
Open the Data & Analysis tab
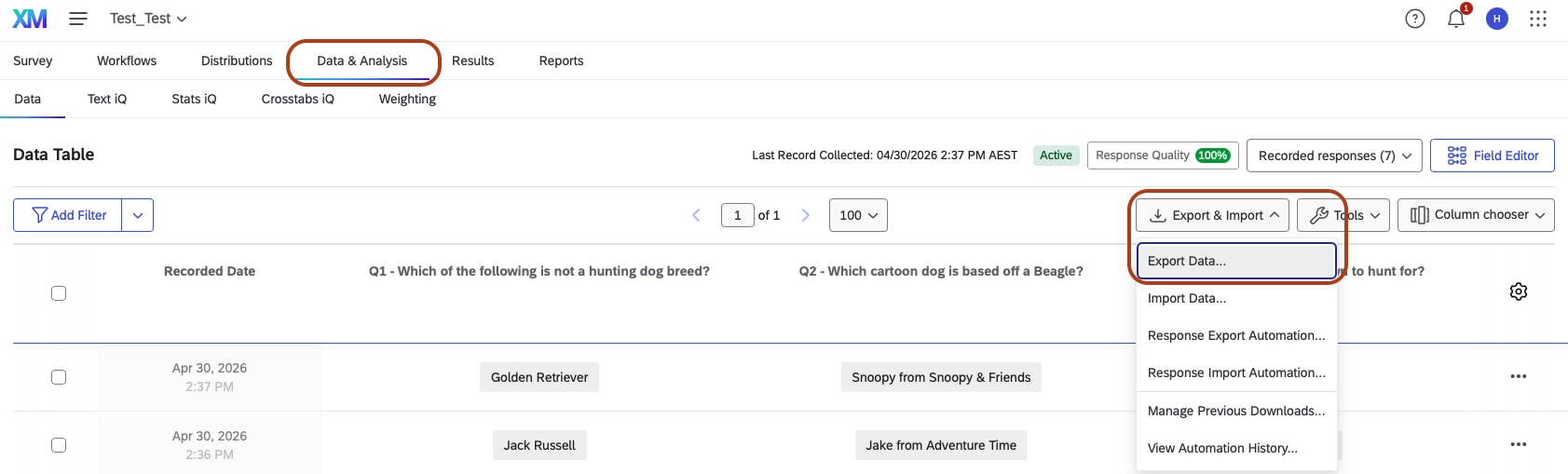tap(361, 61)
